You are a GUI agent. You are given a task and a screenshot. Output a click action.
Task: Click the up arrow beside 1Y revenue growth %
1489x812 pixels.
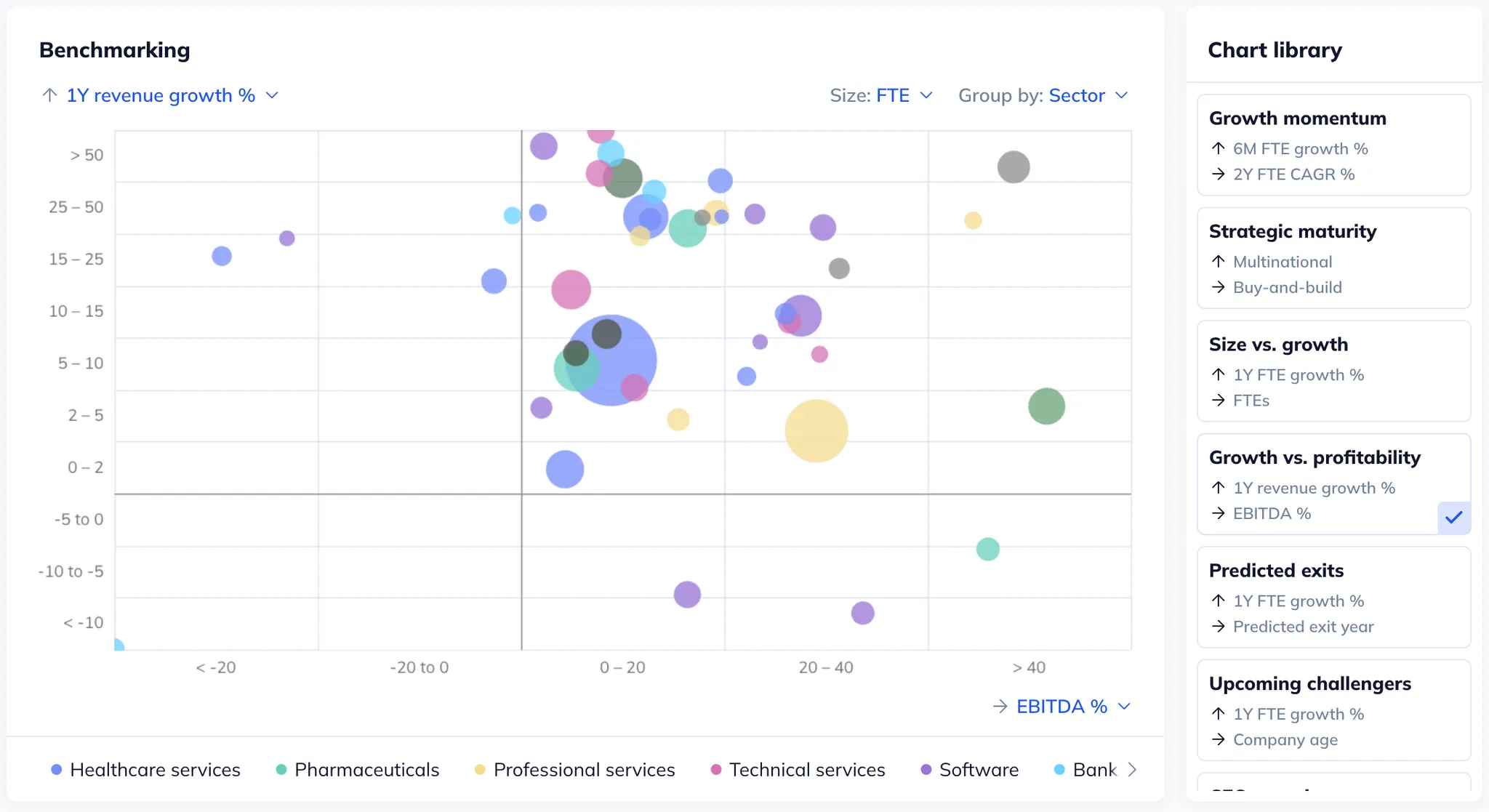49,95
